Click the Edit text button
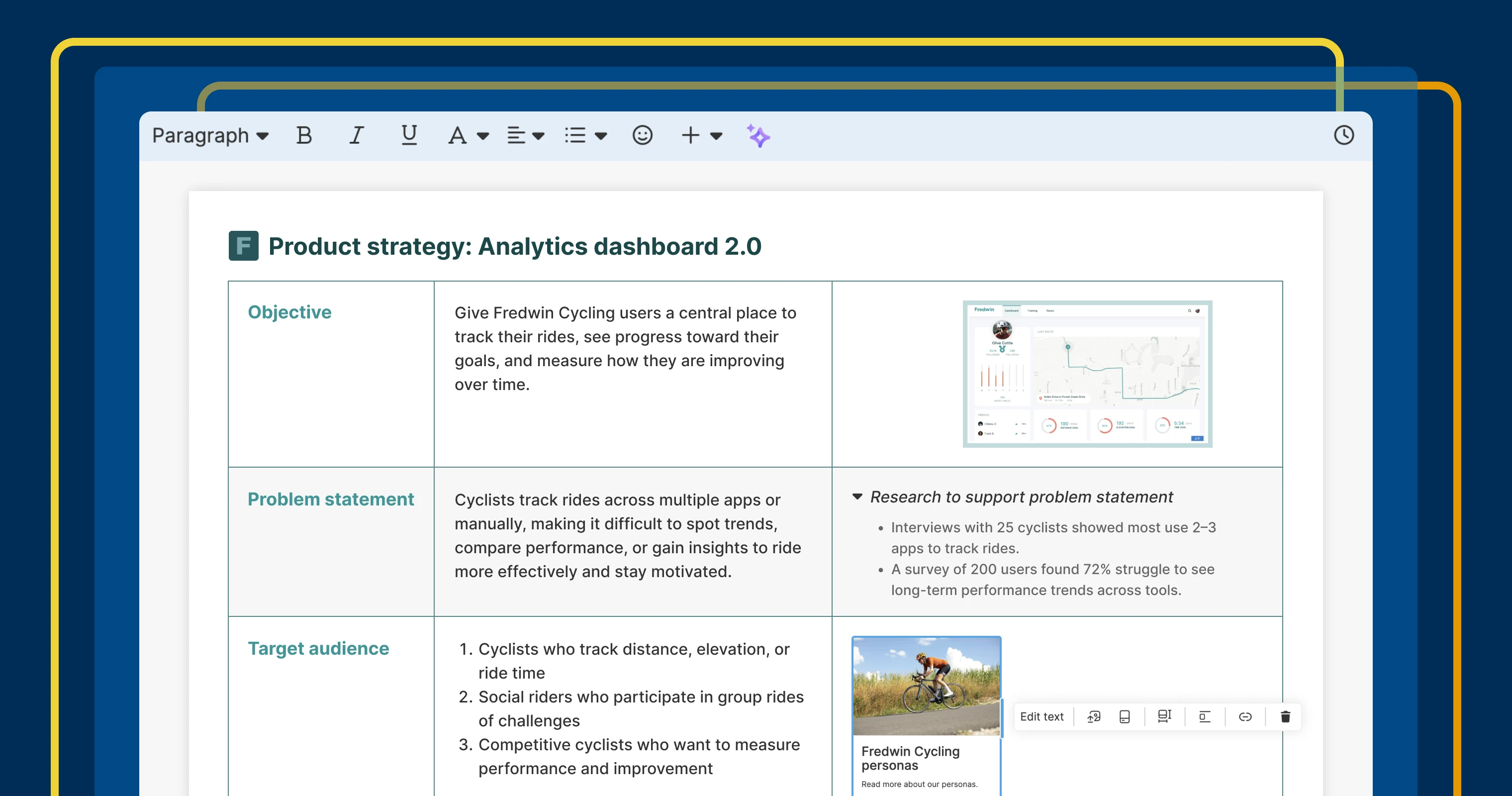Viewport: 1512px width, 796px height. click(1042, 716)
